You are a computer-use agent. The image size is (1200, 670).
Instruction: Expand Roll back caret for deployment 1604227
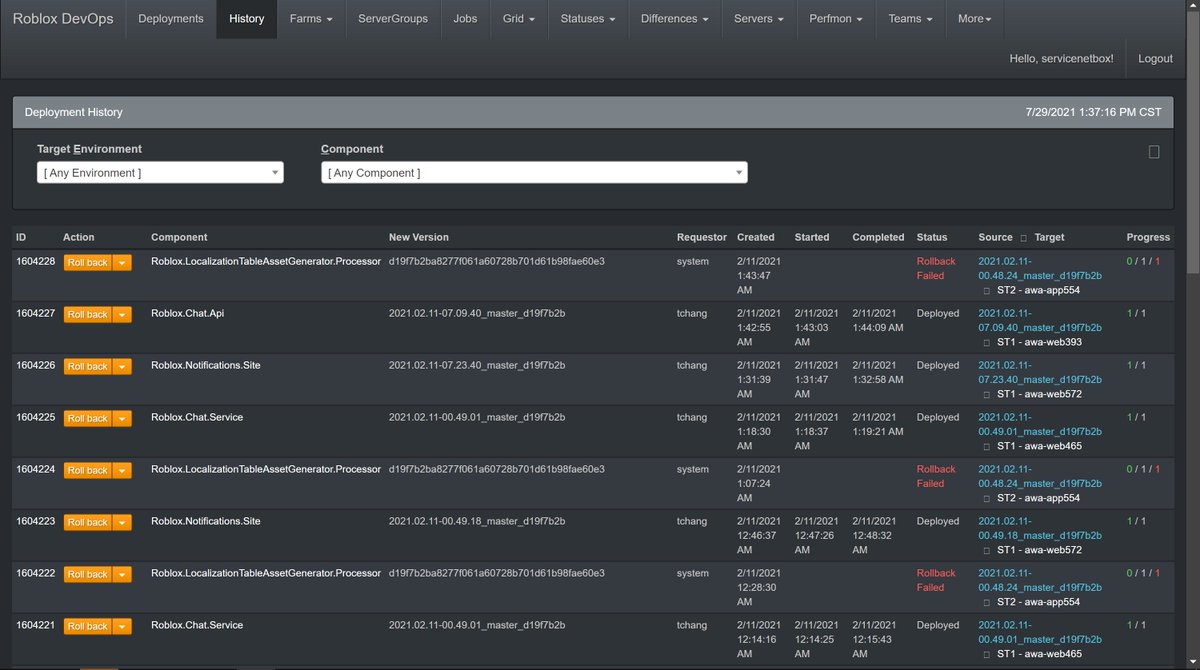[x=122, y=314]
